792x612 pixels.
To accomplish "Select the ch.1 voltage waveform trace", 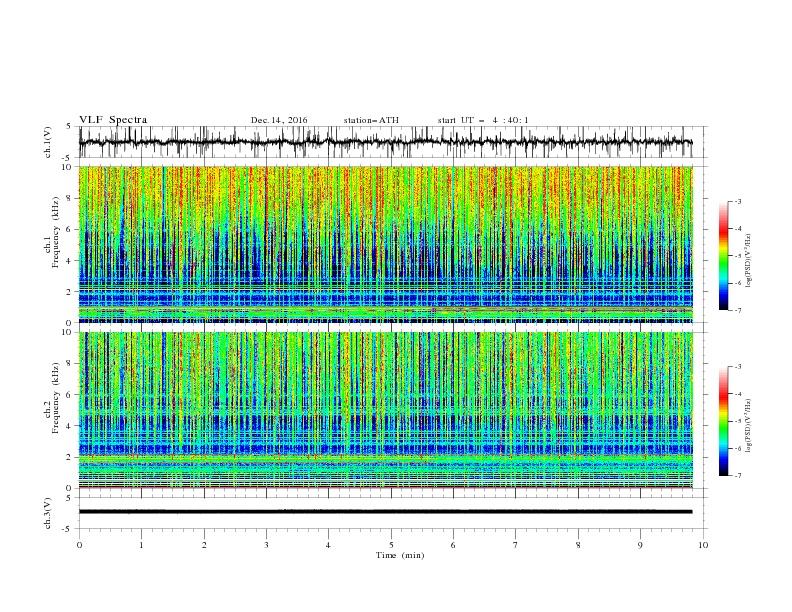I will point(386,142).
